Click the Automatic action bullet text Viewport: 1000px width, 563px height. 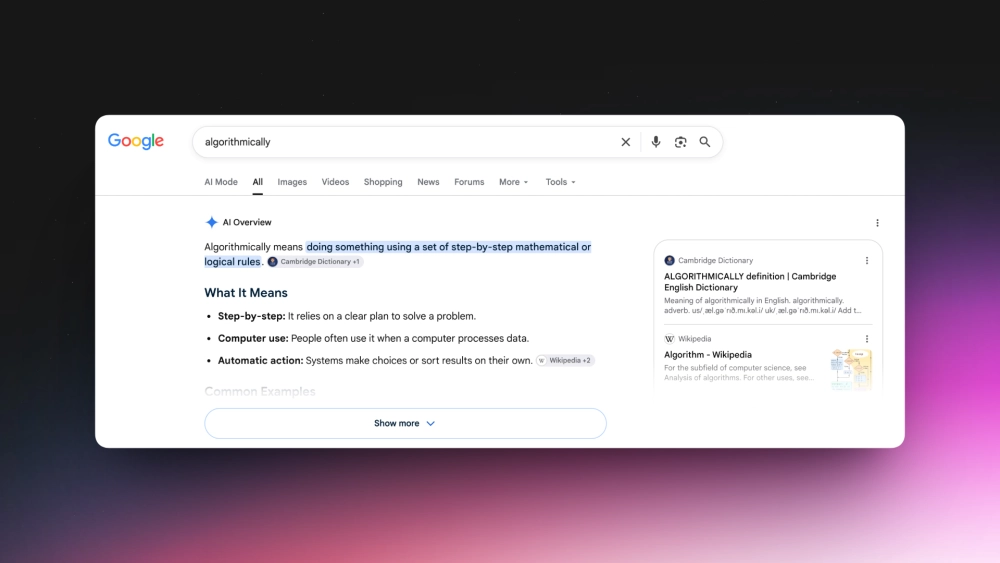pos(375,360)
